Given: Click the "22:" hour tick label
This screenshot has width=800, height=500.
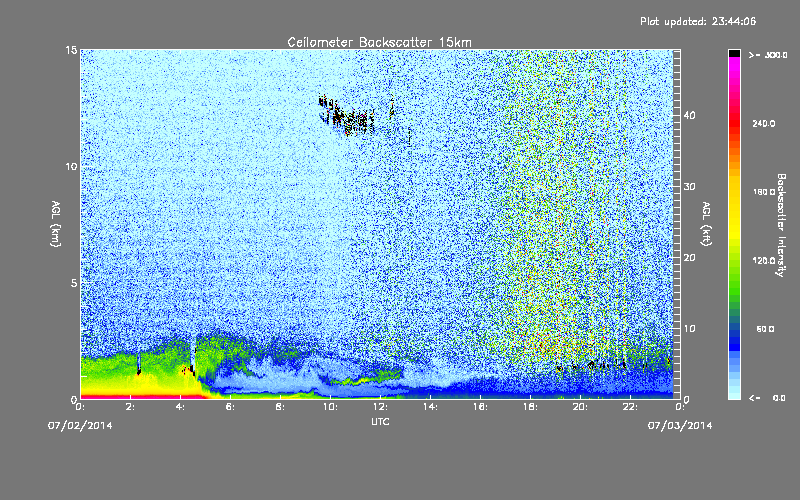Looking at the screenshot, I should pyautogui.click(x=630, y=407).
